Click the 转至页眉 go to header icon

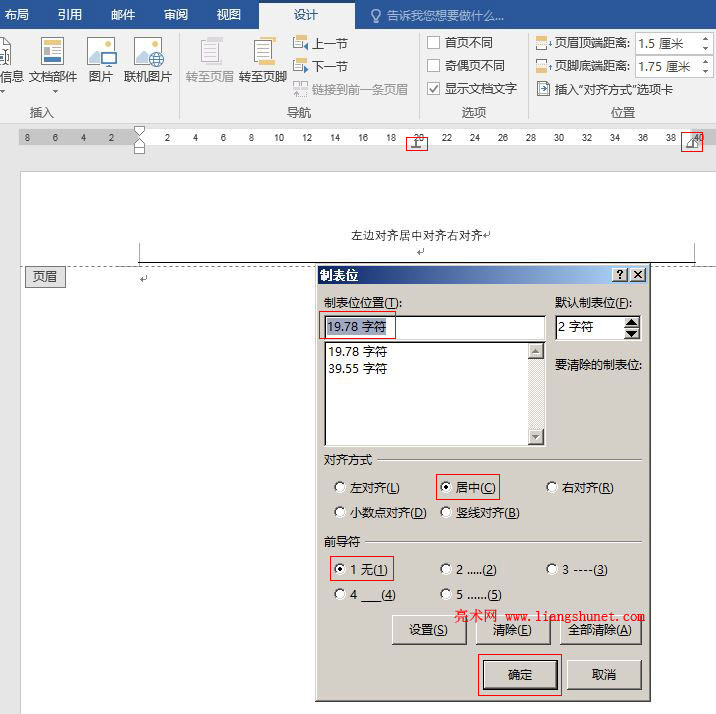pos(211,51)
